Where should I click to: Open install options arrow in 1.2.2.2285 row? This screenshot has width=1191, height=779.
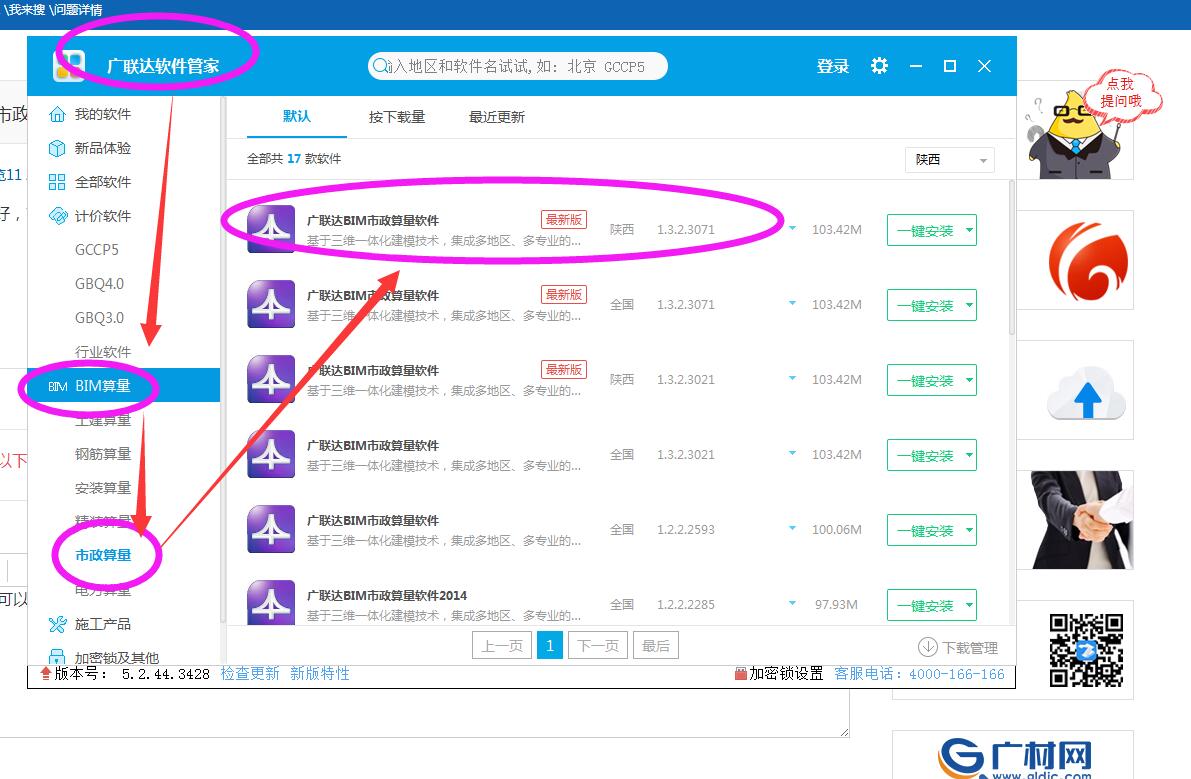969,605
